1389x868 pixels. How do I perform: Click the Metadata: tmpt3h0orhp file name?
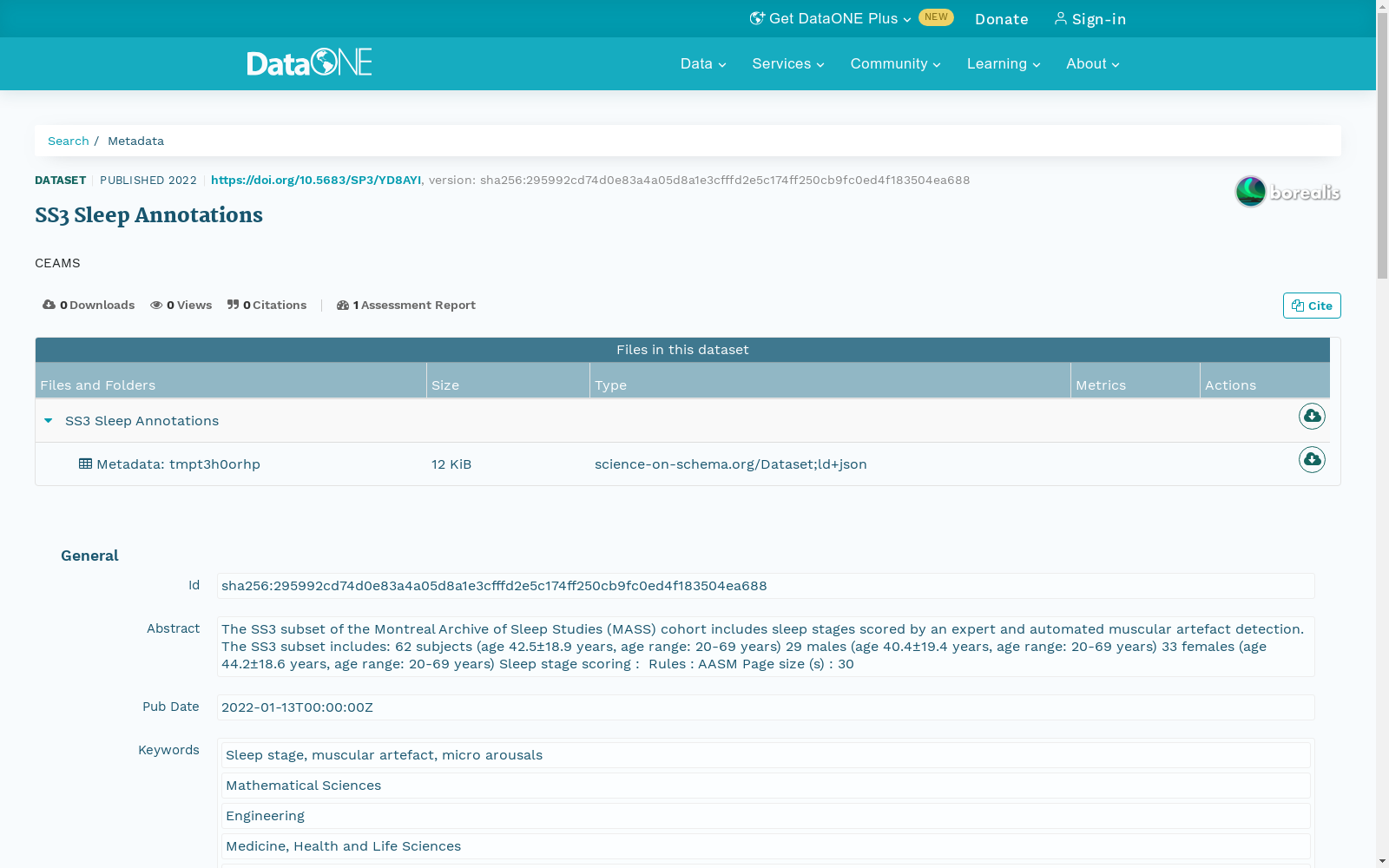point(178,464)
